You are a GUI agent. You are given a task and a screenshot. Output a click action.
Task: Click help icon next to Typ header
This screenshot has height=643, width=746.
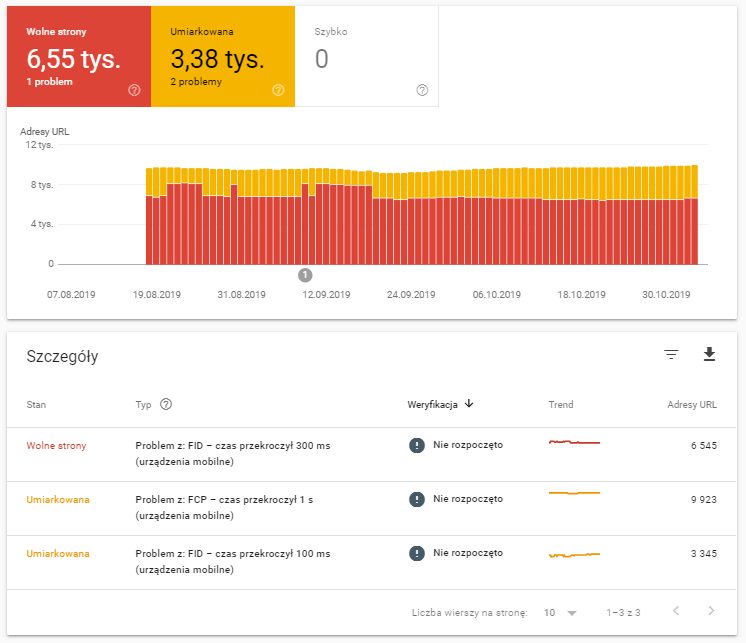(166, 405)
